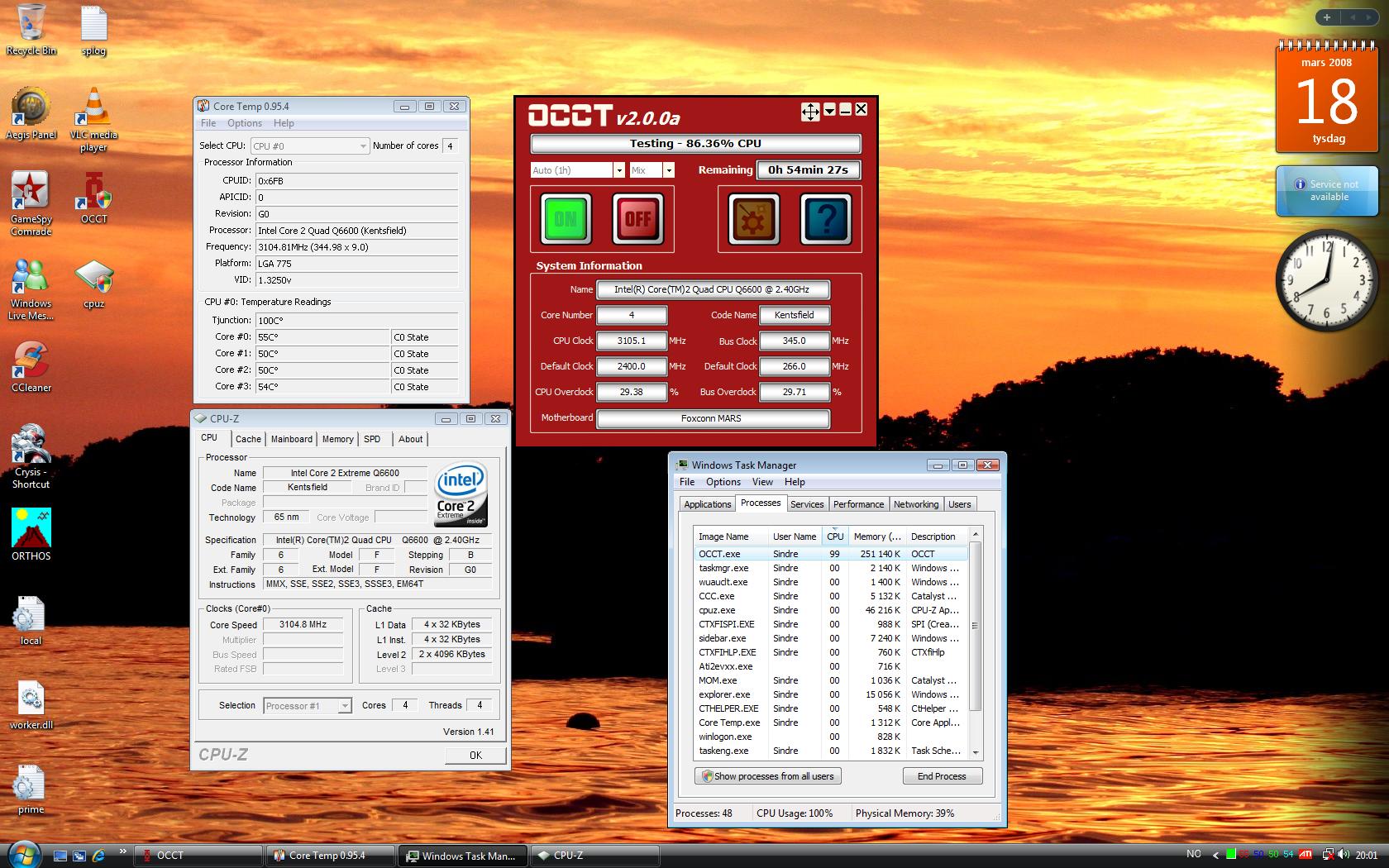Sort by Image Name column header
Image resolution: width=1389 pixels, height=868 pixels.
731,537
